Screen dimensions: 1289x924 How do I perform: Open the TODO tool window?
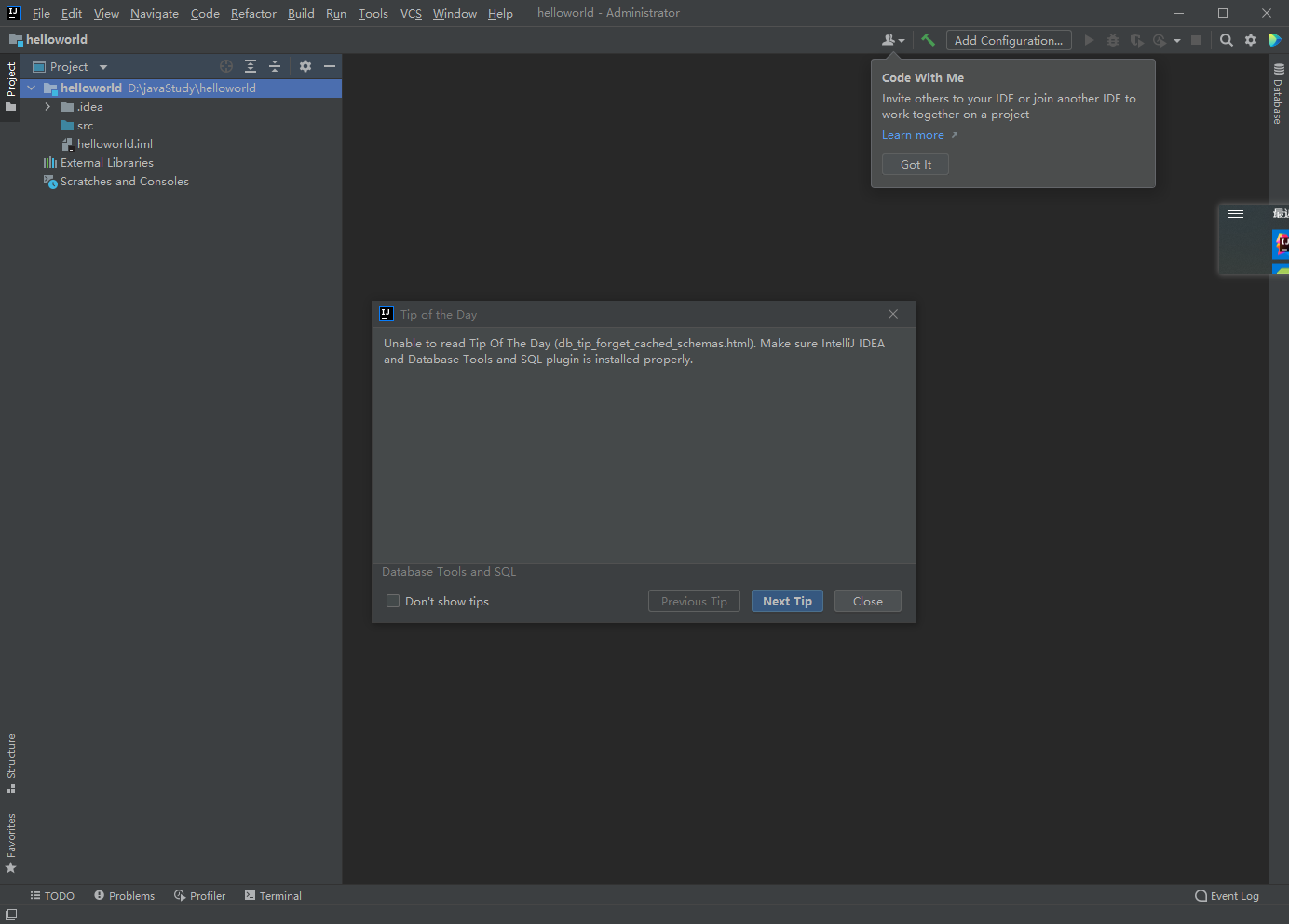point(52,895)
